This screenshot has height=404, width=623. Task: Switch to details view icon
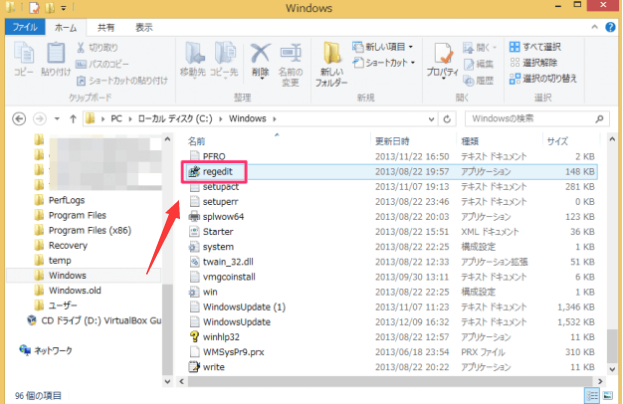[592, 396]
